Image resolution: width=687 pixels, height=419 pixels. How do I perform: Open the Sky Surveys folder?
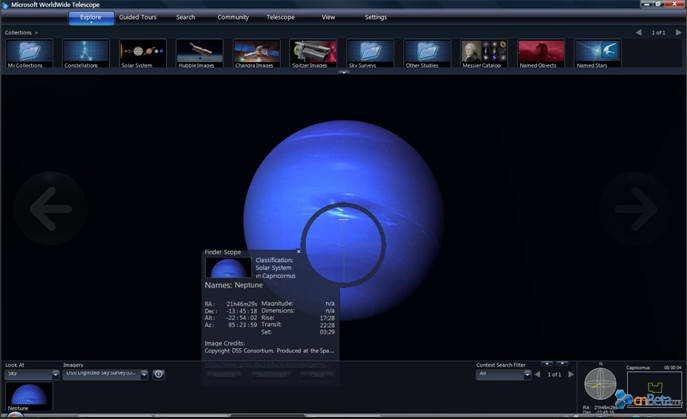tap(370, 53)
